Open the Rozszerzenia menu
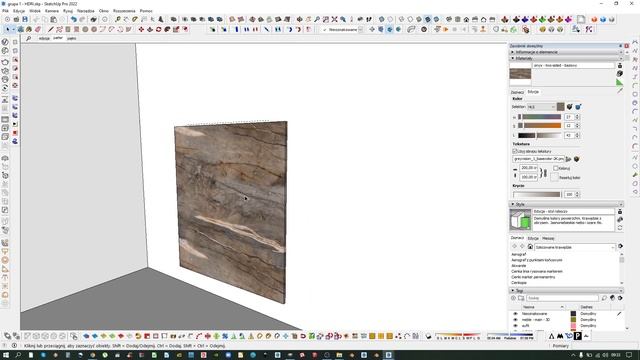 click(124, 11)
